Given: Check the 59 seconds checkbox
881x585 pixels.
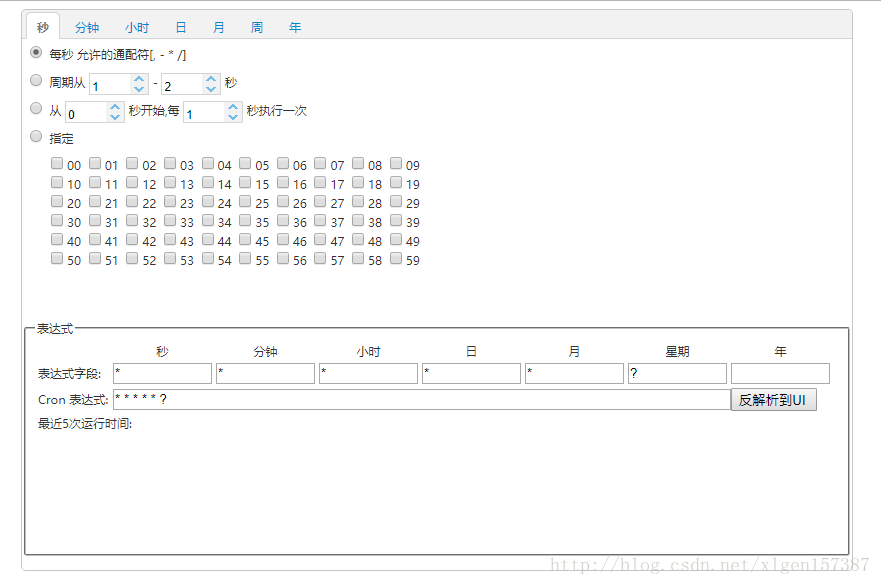Looking at the screenshot, I should [x=397, y=259].
